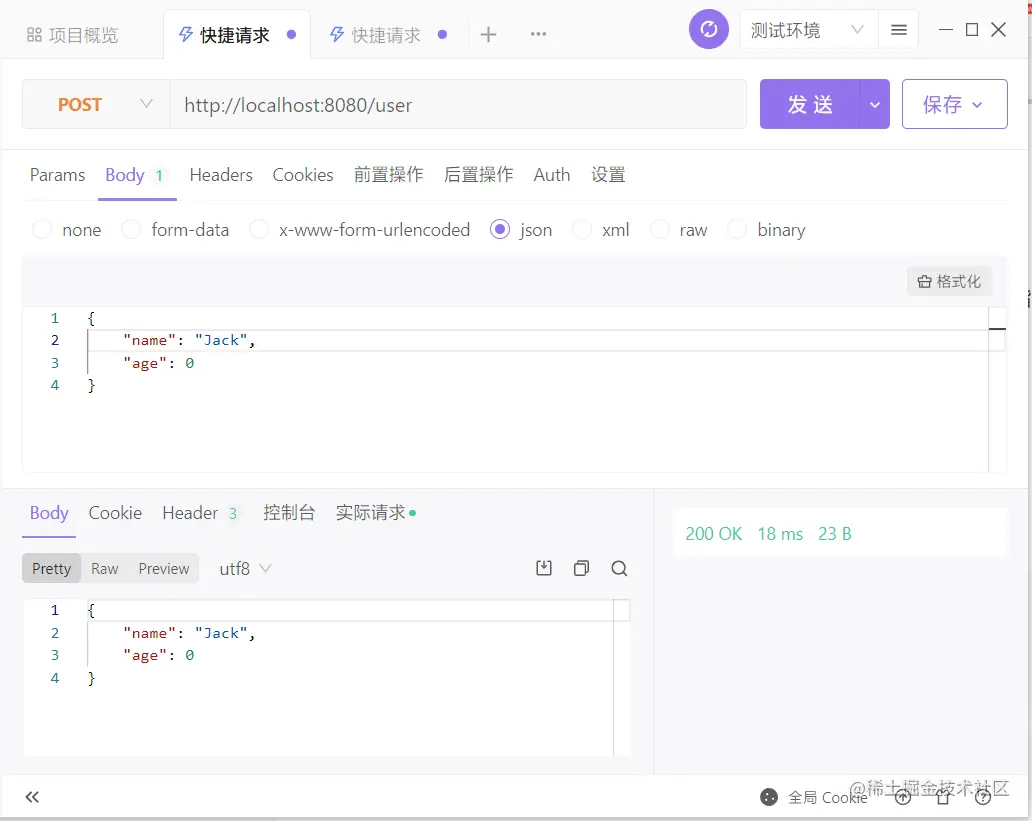Open the 设置 settings tab
1032x821 pixels.
coord(608,175)
